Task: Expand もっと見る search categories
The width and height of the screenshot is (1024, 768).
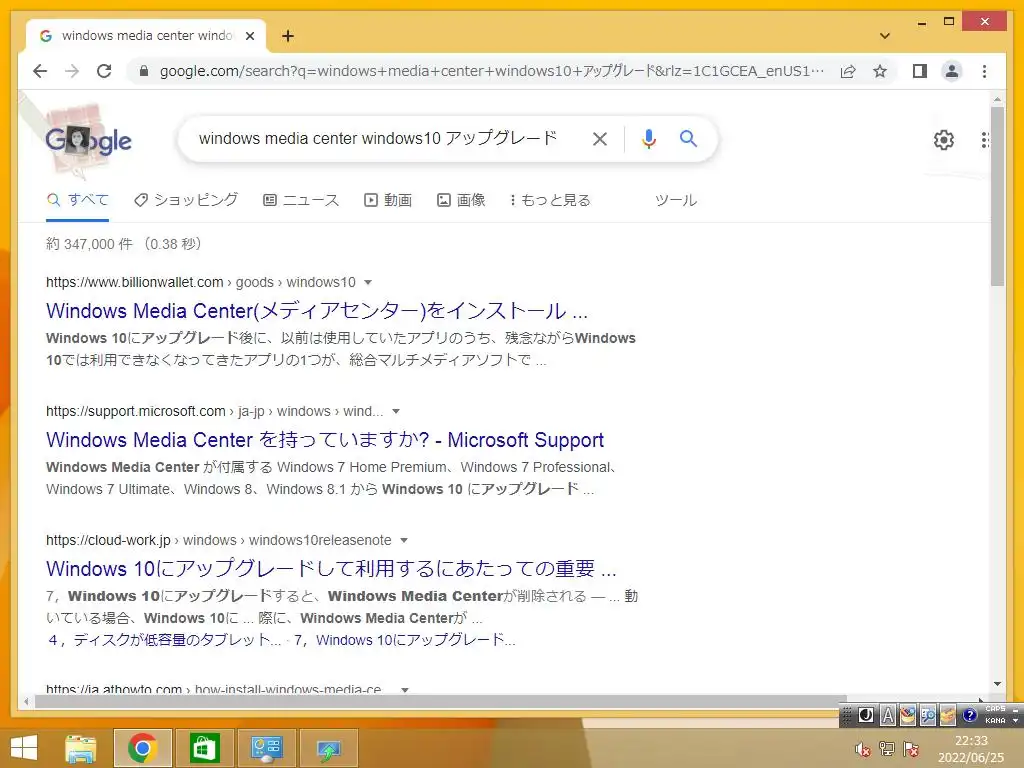Action: pyautogui.click(x=550, y=200)
